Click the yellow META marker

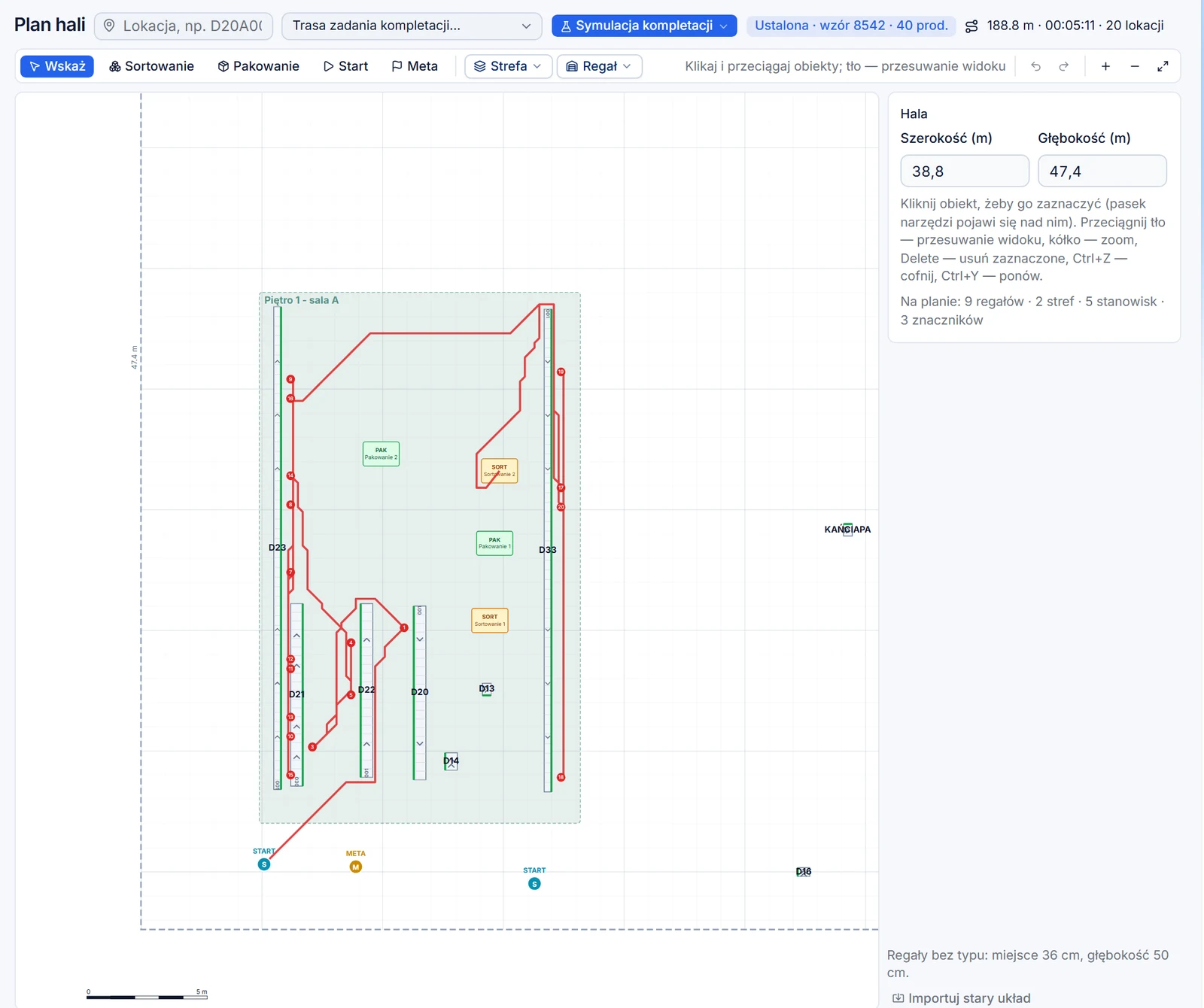tap(356, 867)
